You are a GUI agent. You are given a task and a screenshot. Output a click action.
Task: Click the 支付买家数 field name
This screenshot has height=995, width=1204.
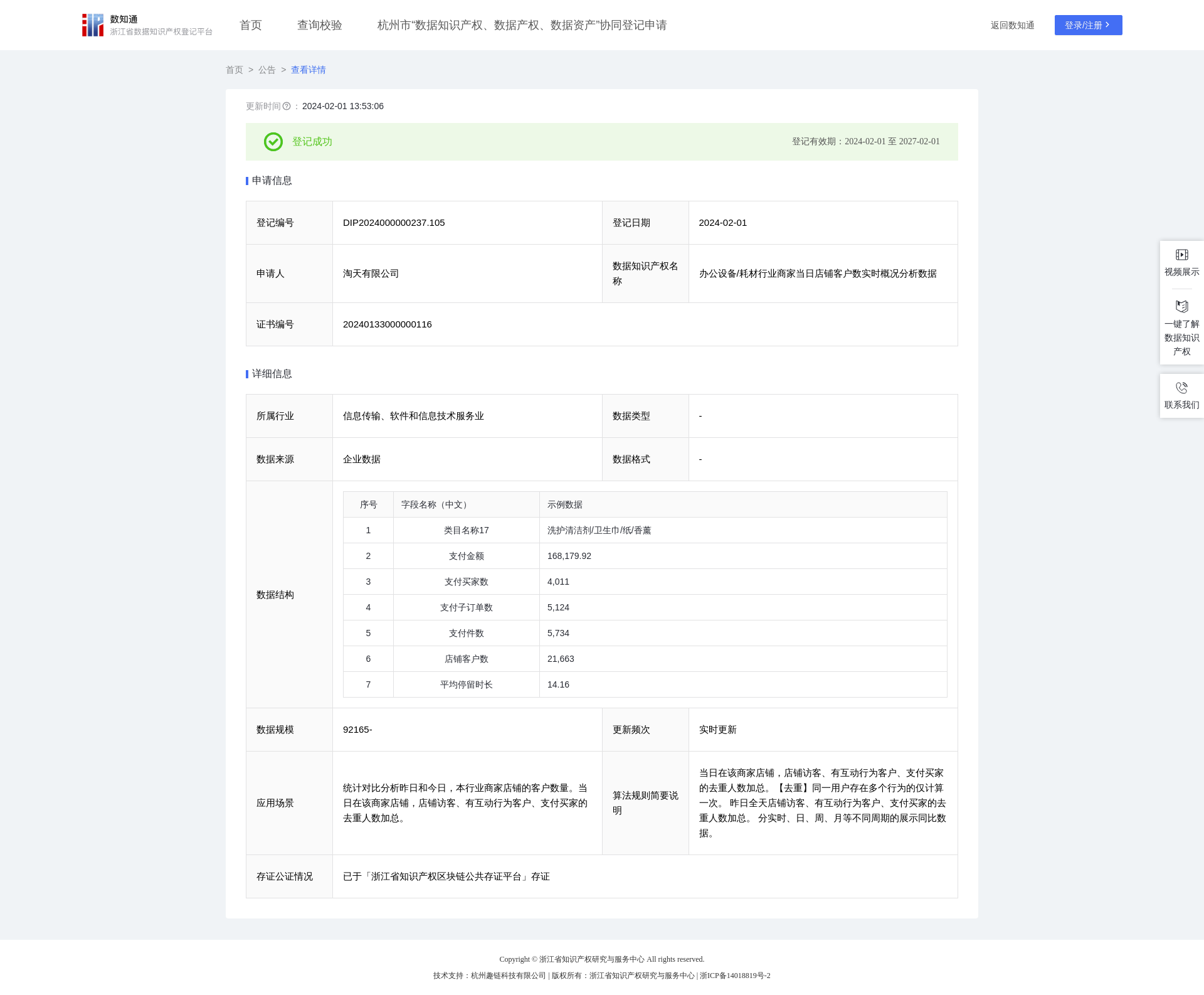pyautogui.click(x=467, y=582)
